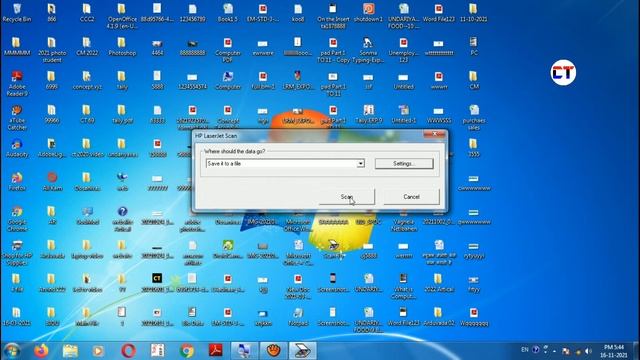Select the Untitled-1 desktop file

(x=403, y=114)
